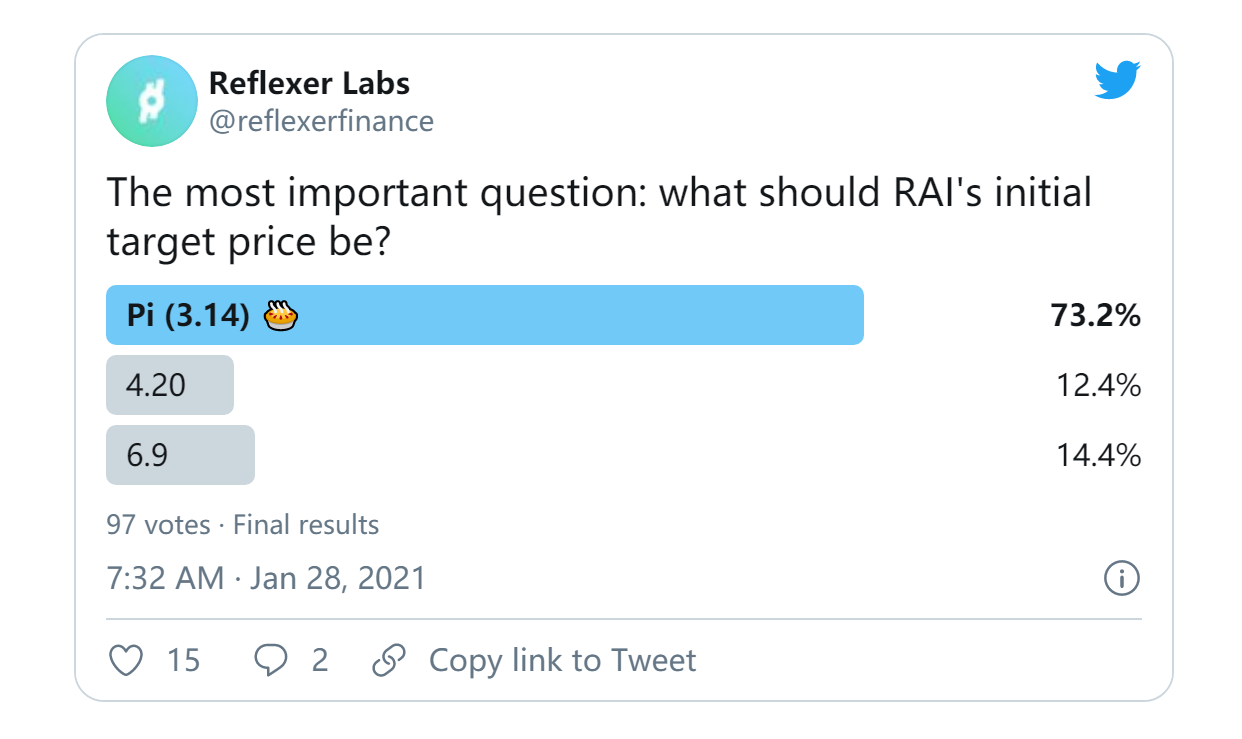
Task: Select the 4.20 poll option
Action: (x=170, y=385)
